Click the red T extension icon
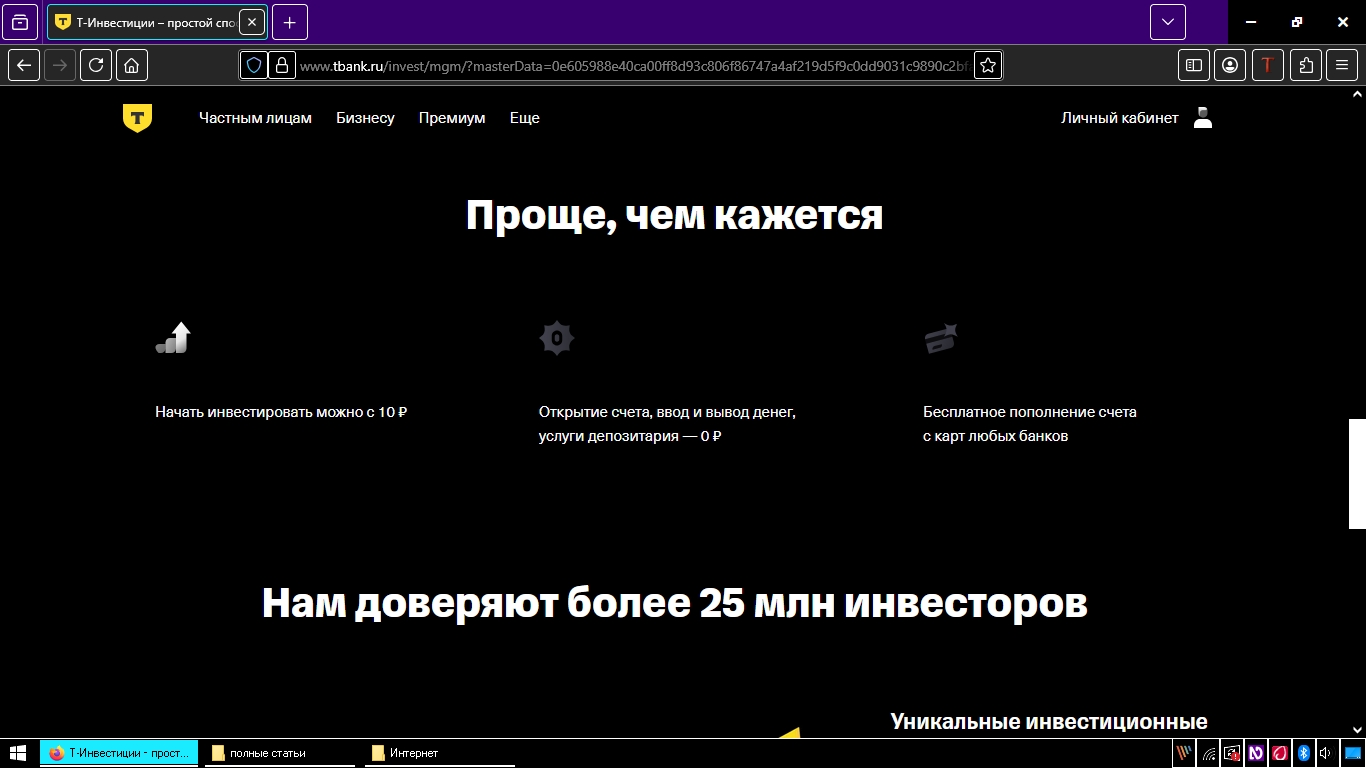The height and width of the screenshot is (768, 1366). (x=1268, y=65)
